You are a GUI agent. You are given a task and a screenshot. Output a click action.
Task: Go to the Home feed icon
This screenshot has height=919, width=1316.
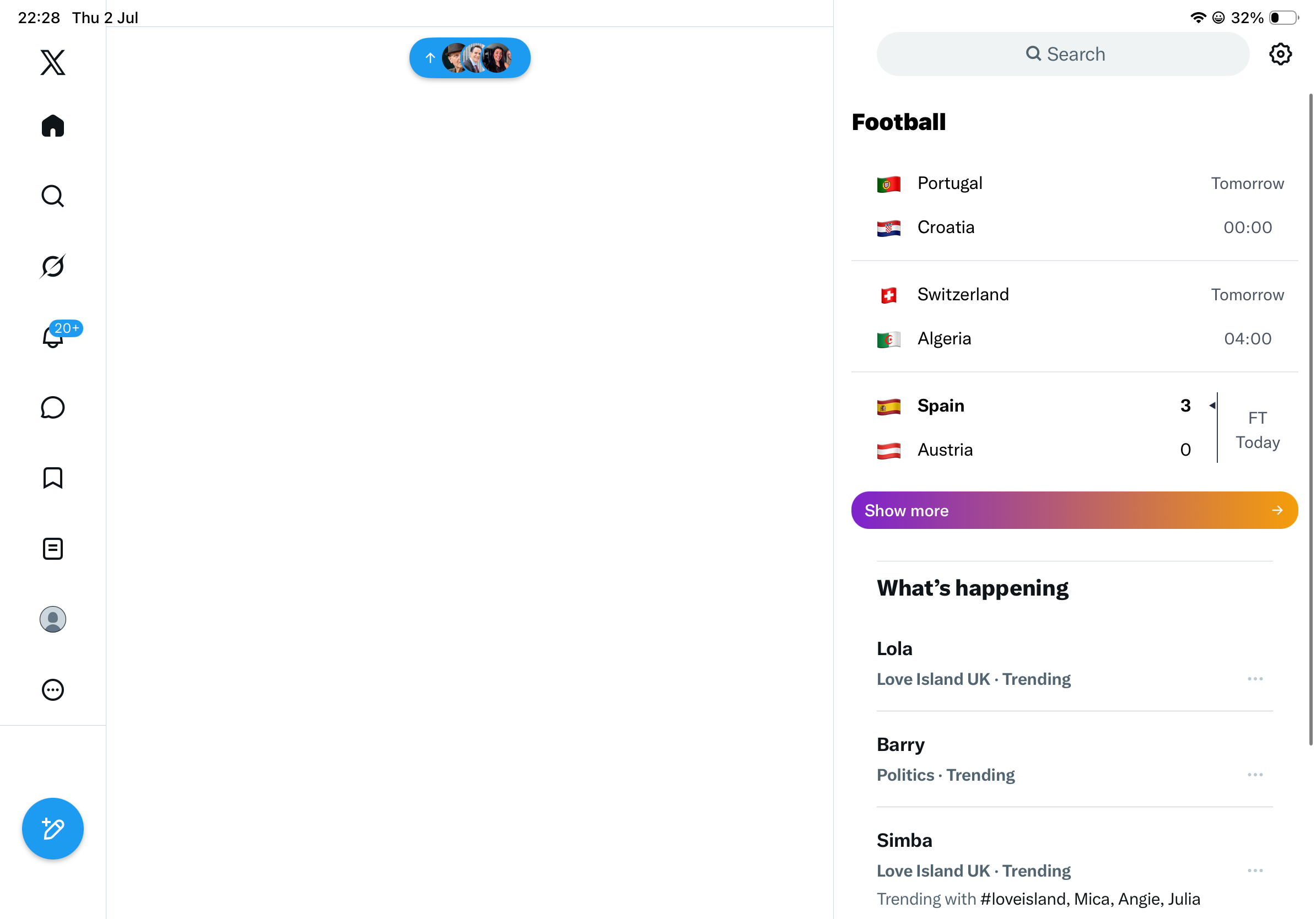(53, 126)
